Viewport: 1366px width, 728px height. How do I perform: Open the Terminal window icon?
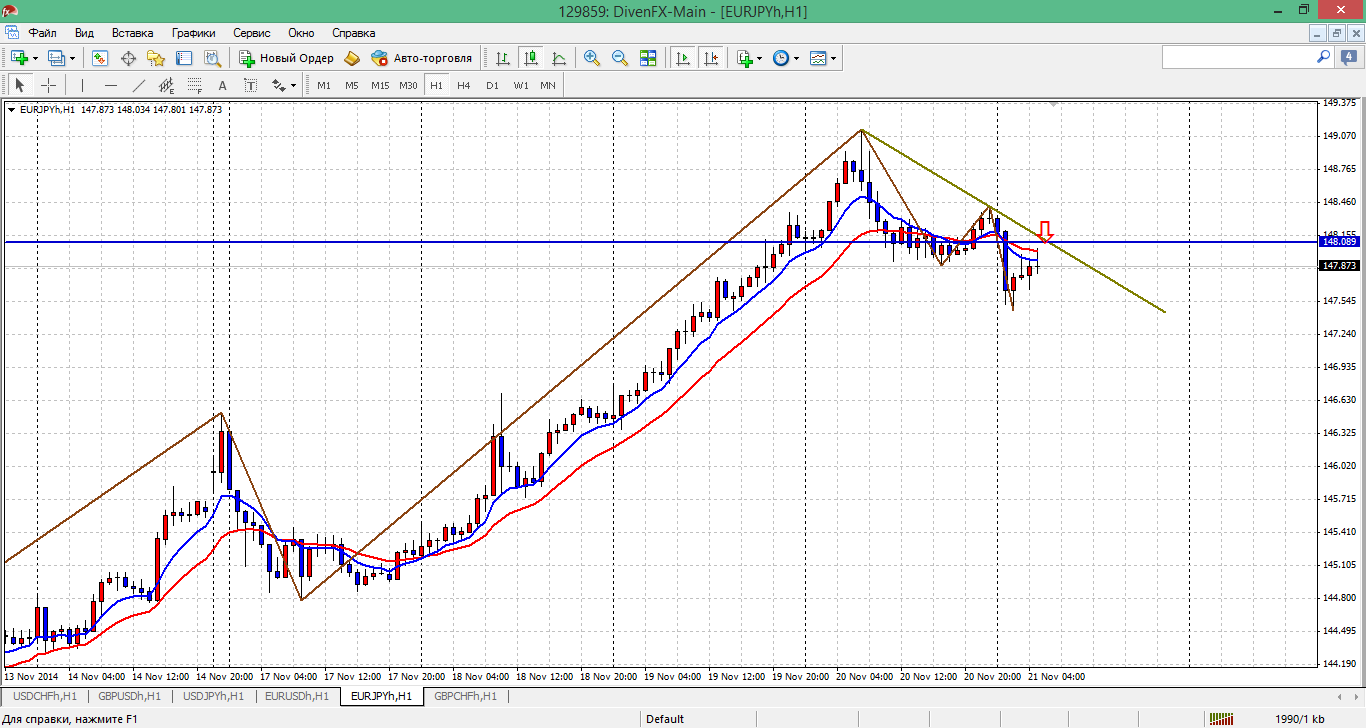184,58
